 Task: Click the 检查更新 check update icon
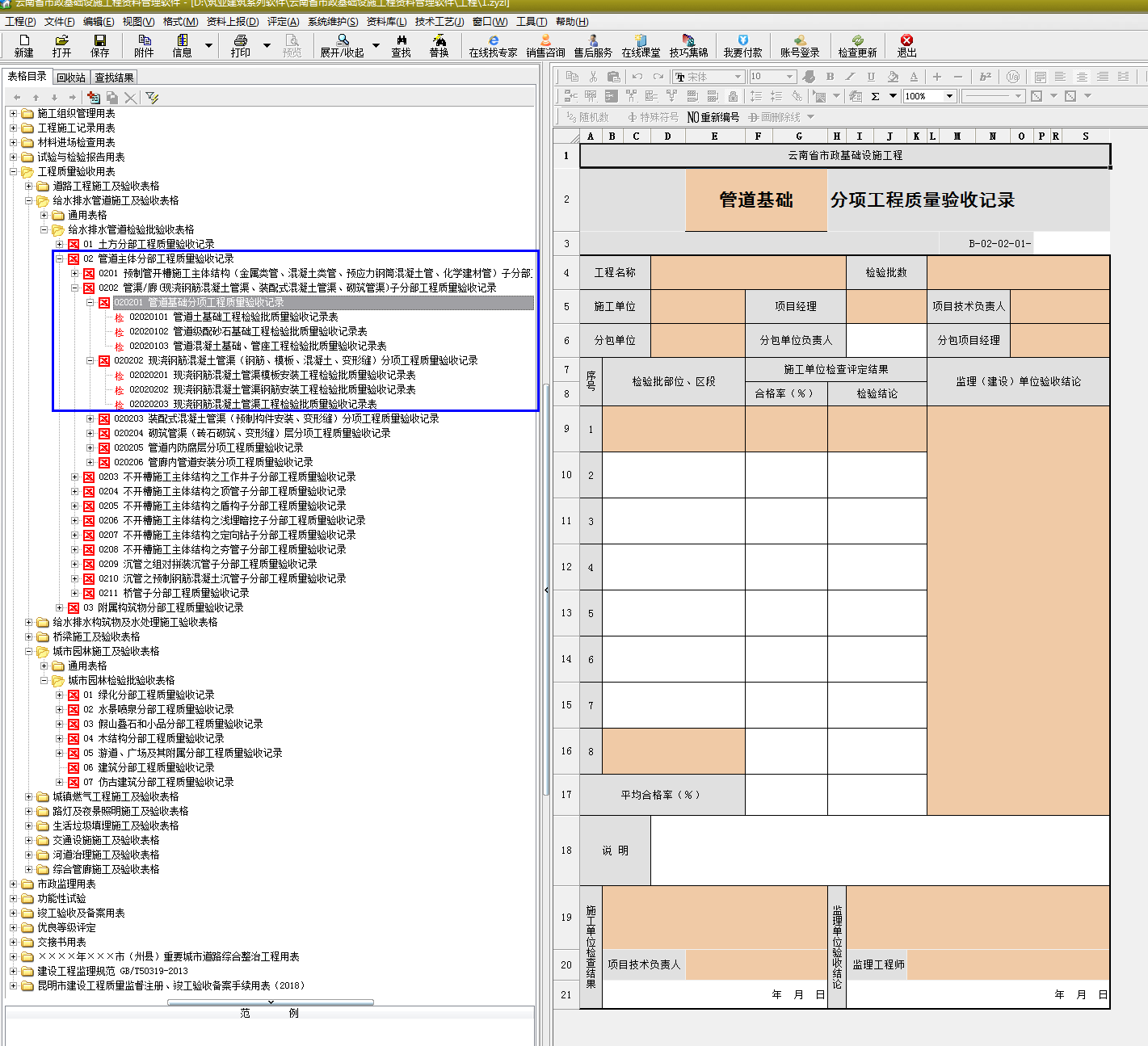pos(857,45)
